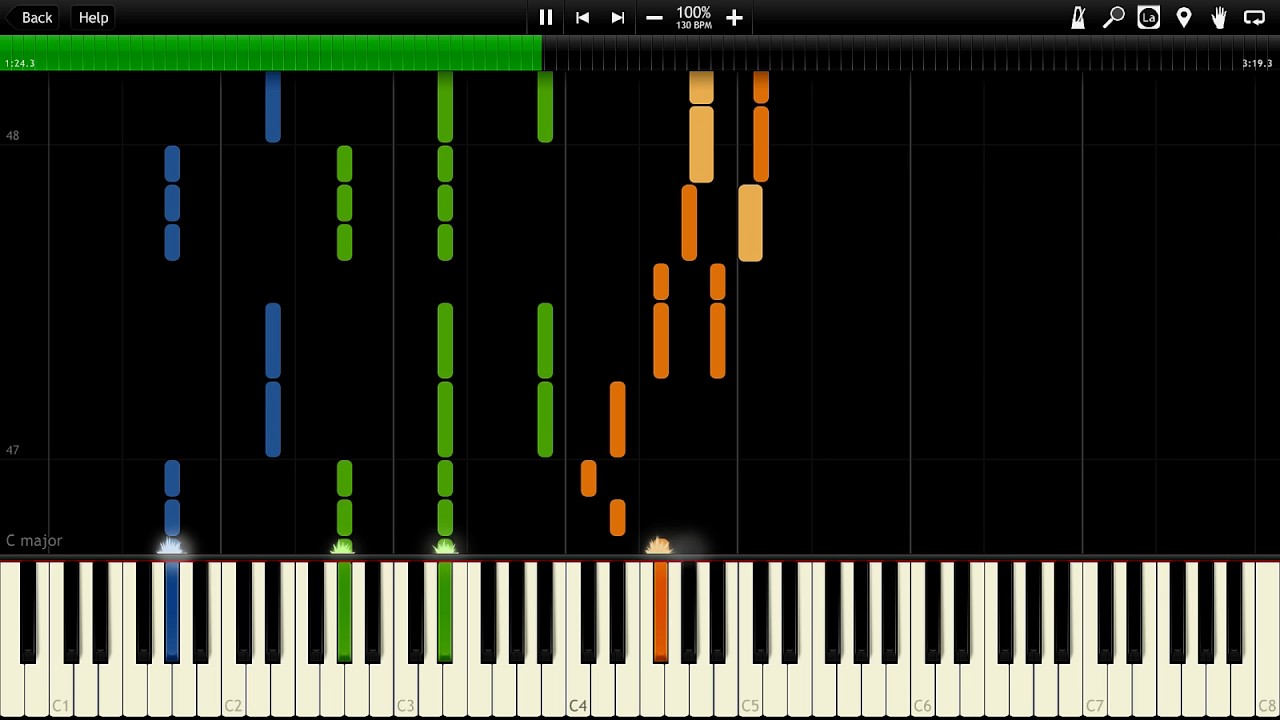Open the hands practice settings
Viewport: 1280px width, 720px height.
click(1219, 17)
